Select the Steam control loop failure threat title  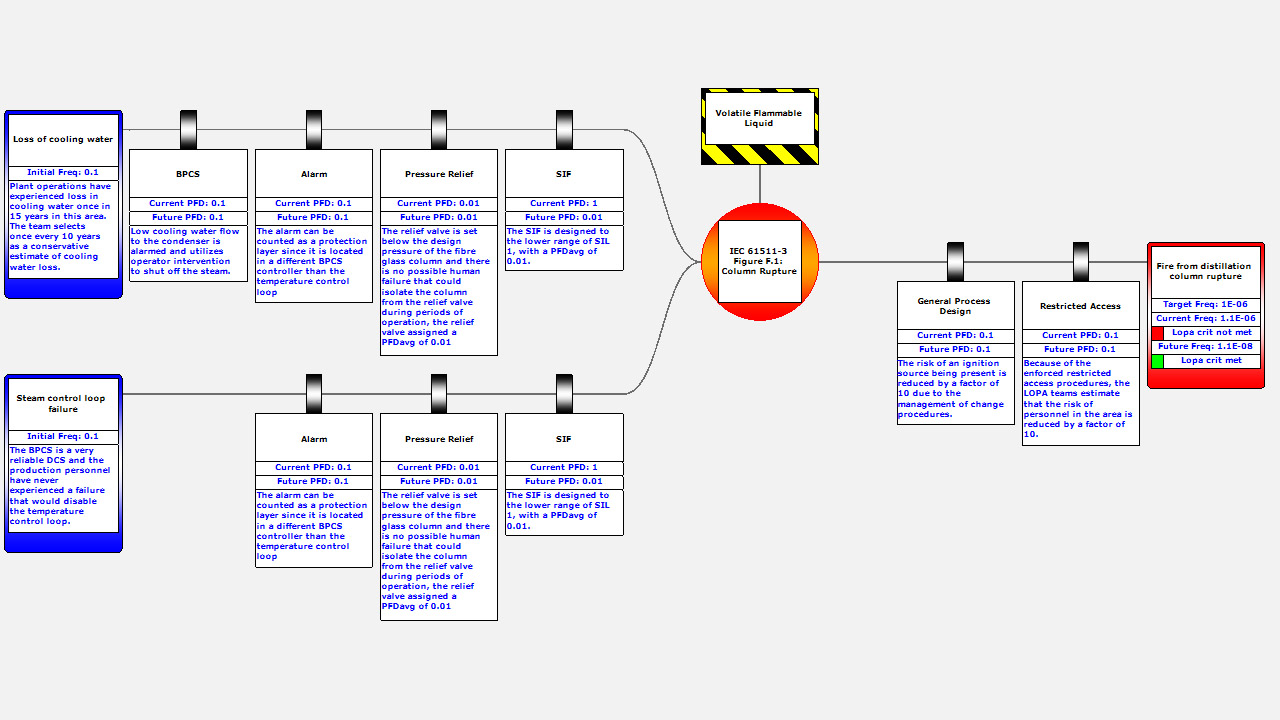(63, 403)
